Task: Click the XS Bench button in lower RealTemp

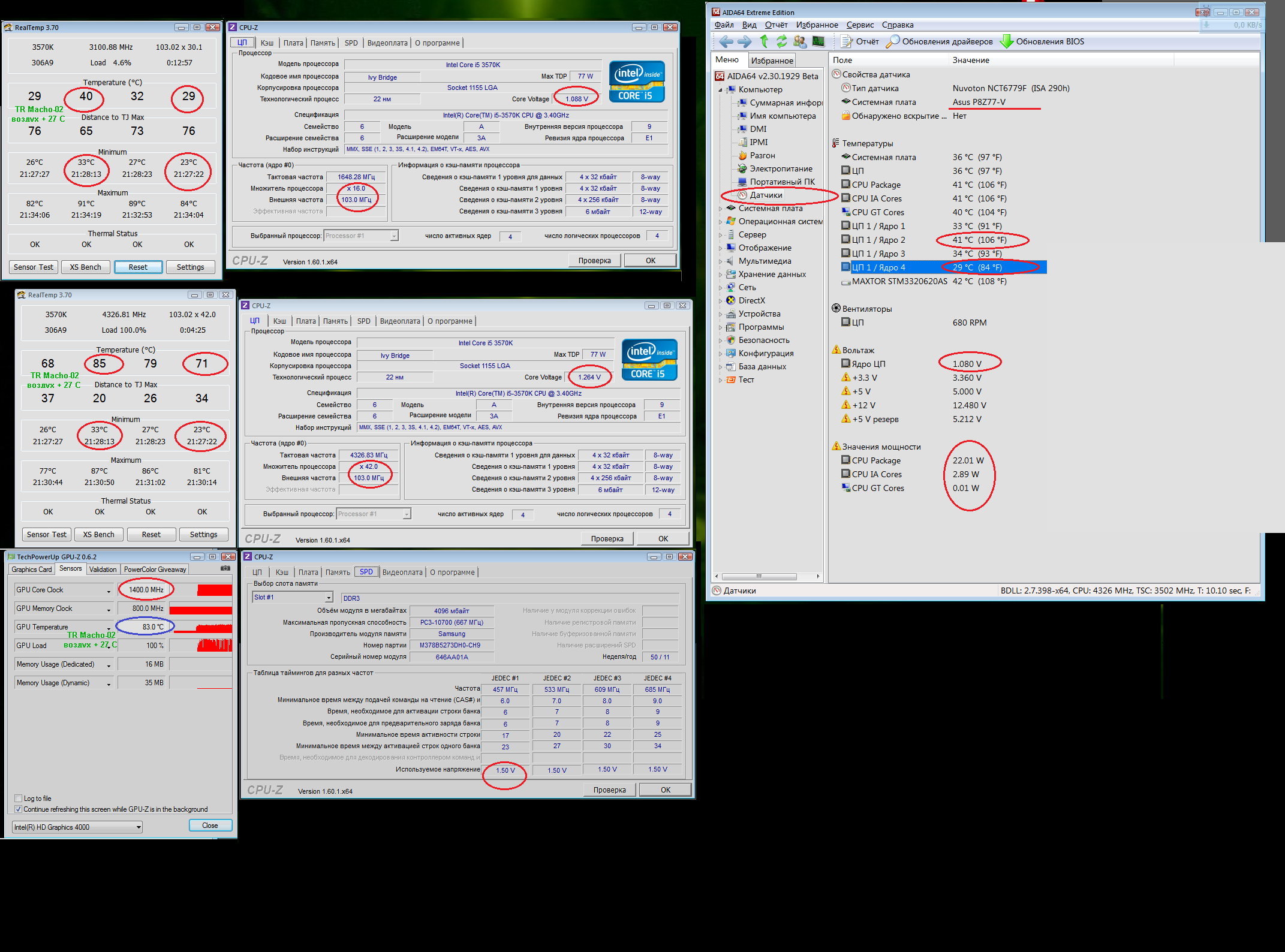Action: [x=98, y=535]
